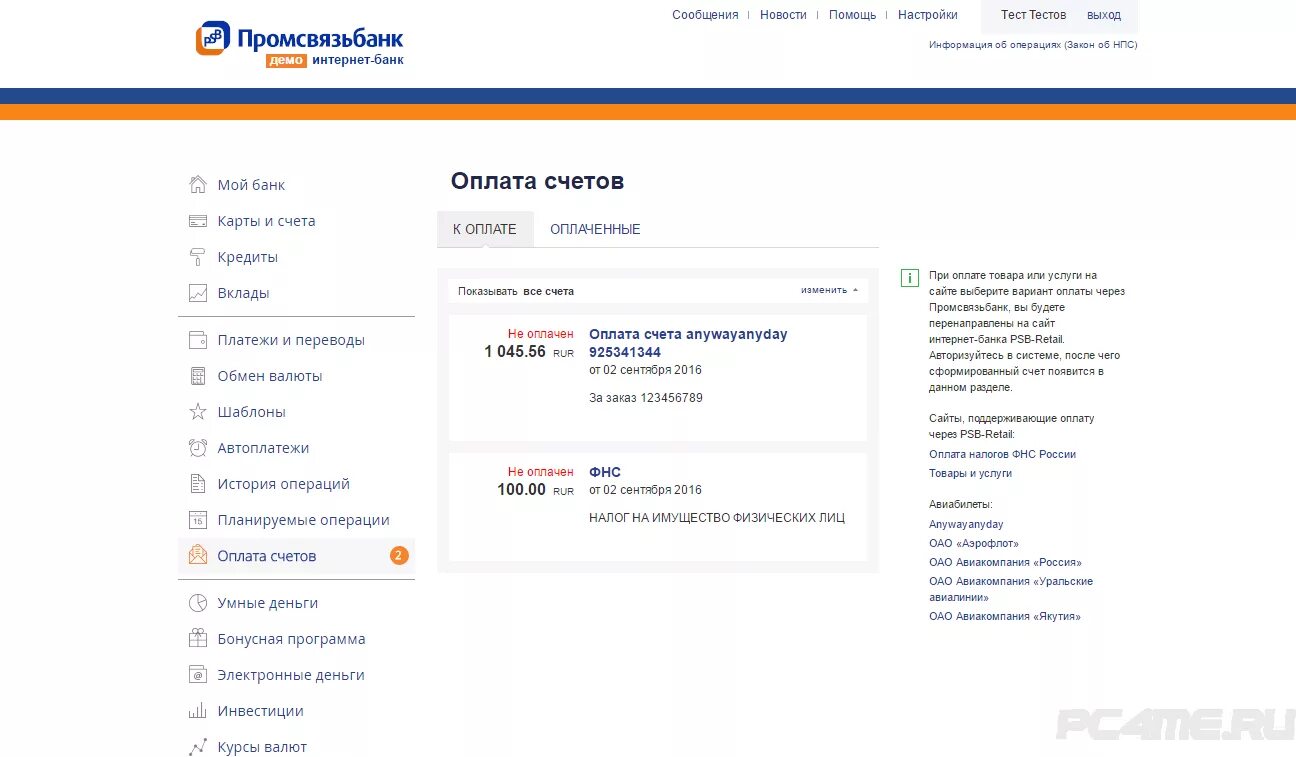Click the calculator icon beside Обмен валюты
Screen dimensions: 1296x757
pyautogui.click(x=198, y=376)
